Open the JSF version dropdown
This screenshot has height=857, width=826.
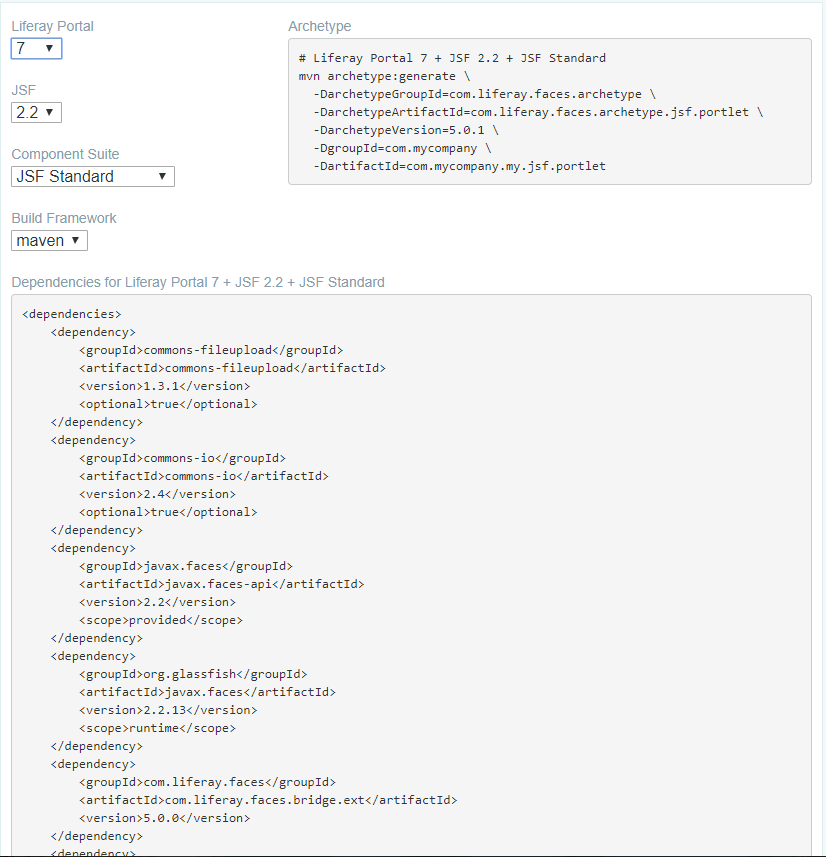tap(37, 113)
